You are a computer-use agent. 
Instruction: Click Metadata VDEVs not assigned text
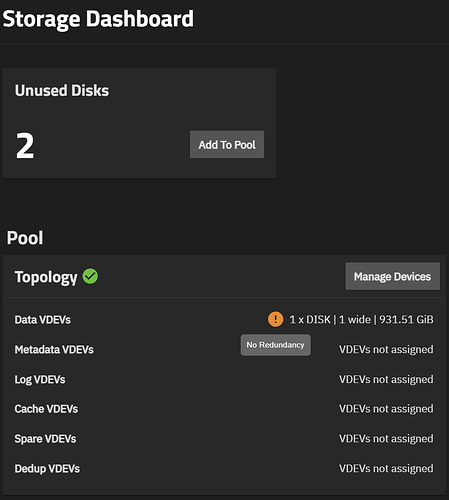pyautogui.click(x=386, y=349)
